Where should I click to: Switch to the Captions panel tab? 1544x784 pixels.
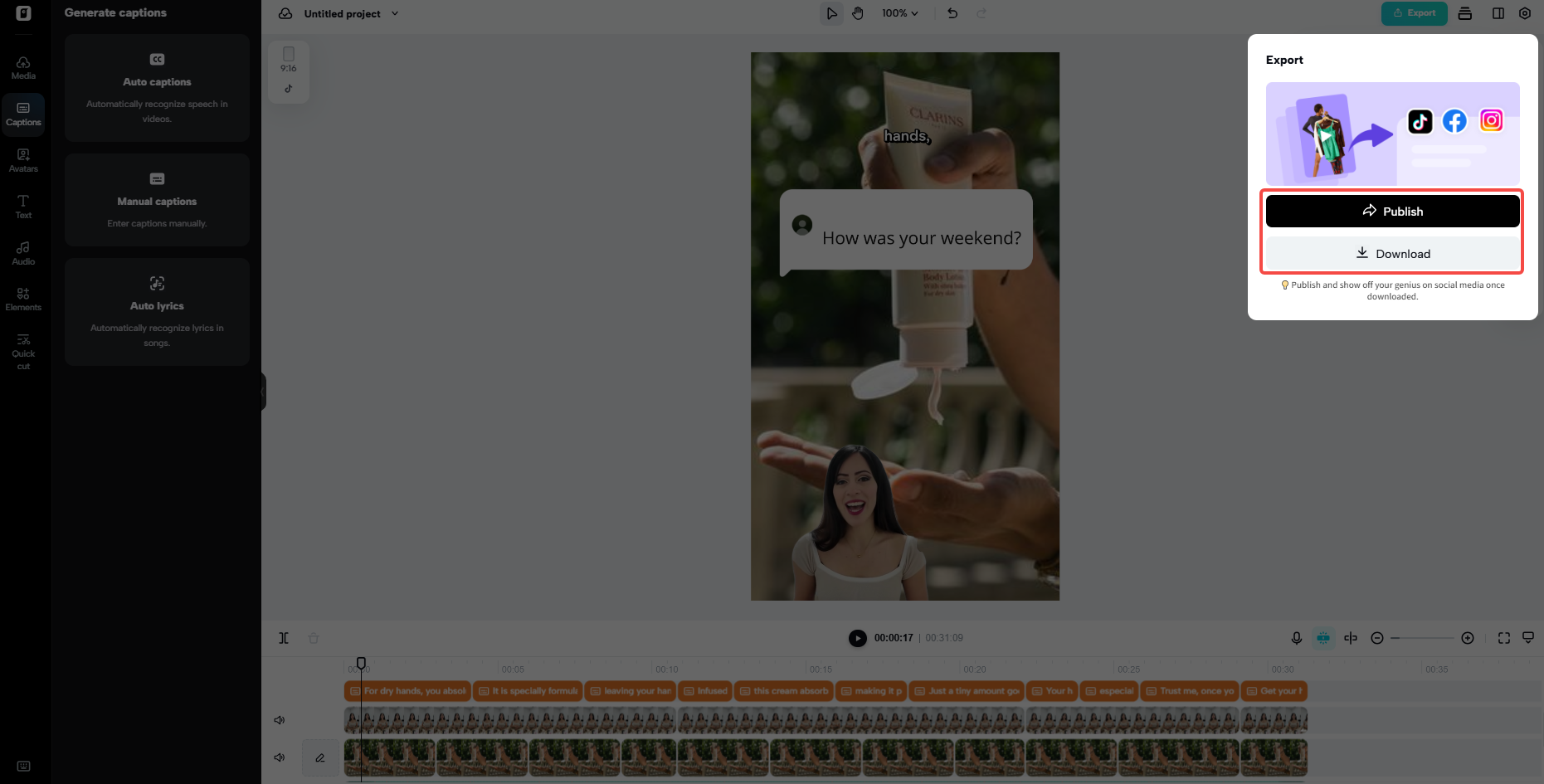point(22,114)
